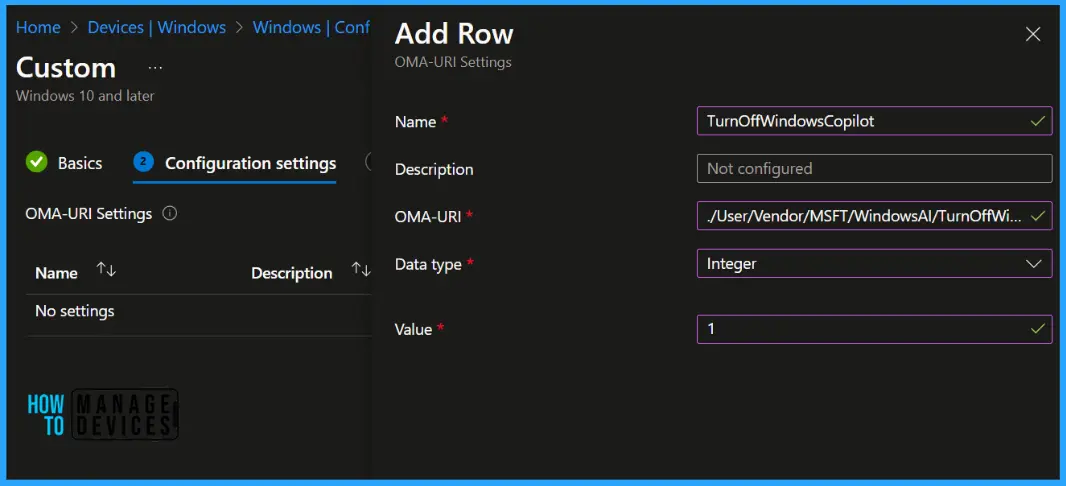Viewport: 1066px width, 486px height.
Task: Click the Value input field
Action: tap(874, 329)
